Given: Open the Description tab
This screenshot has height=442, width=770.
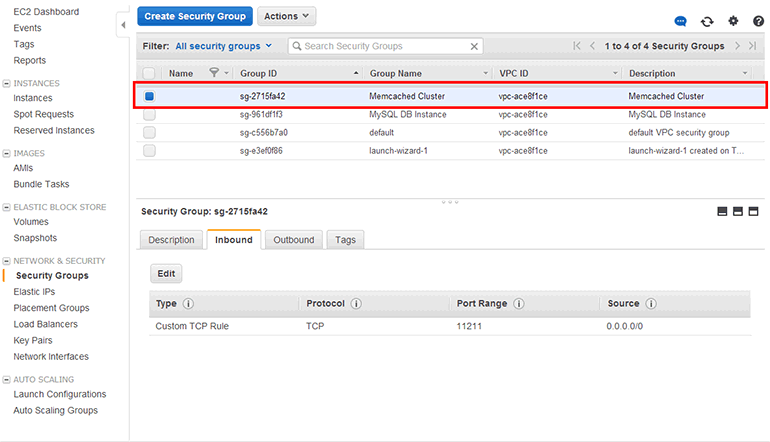Looking at the screenshot, I should click(x=171, y=240).
